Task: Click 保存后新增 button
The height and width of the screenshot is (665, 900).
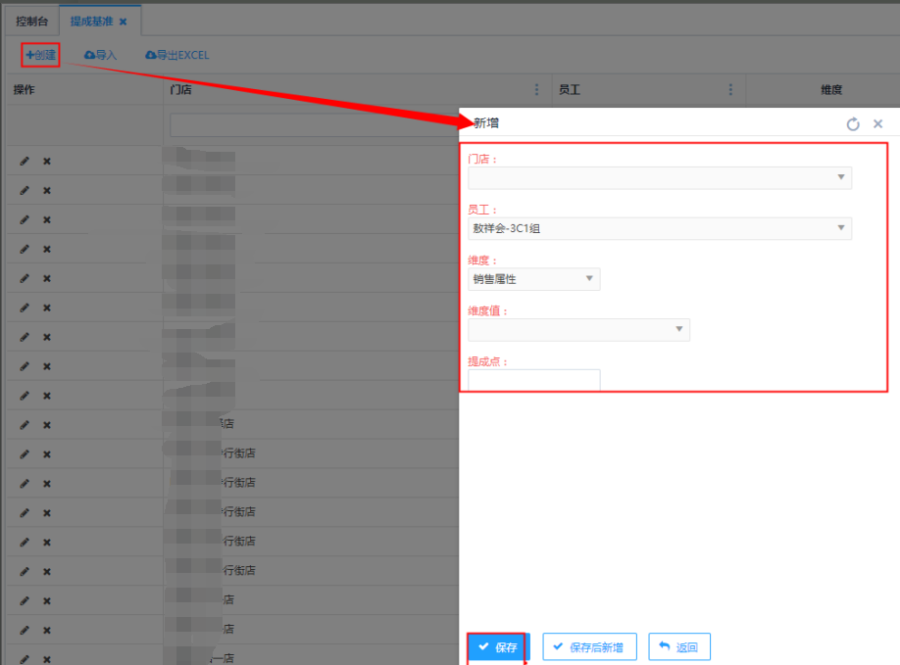Action: pos(589,647)
